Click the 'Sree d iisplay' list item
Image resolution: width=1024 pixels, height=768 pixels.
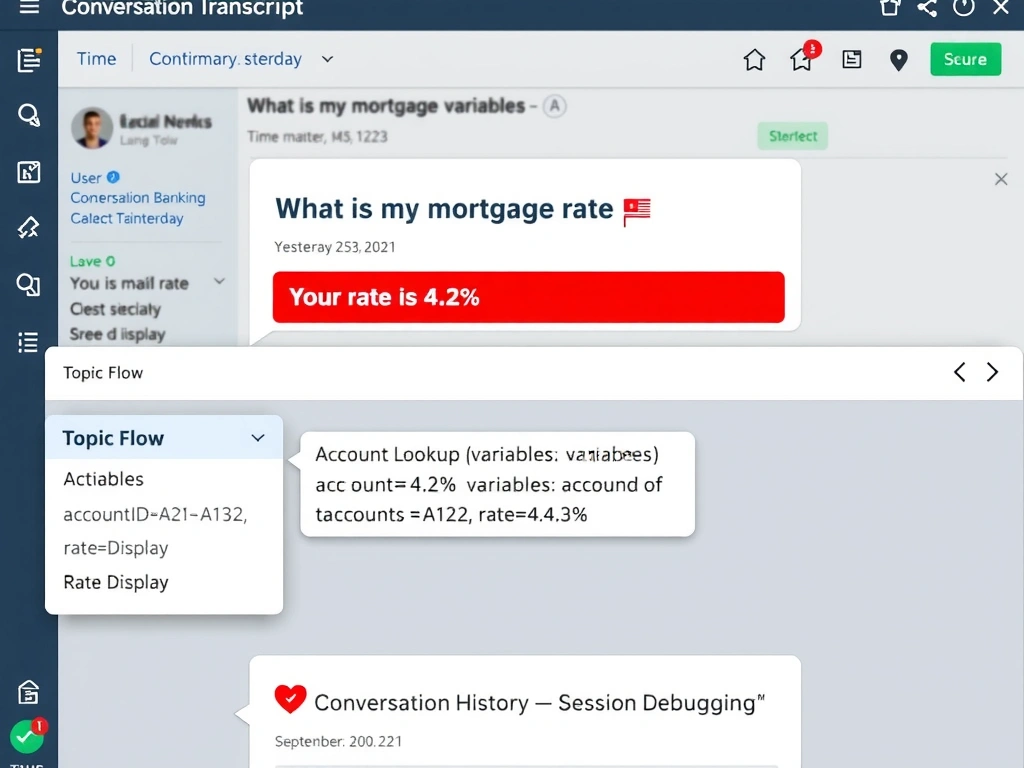click(x=118, y=334)
